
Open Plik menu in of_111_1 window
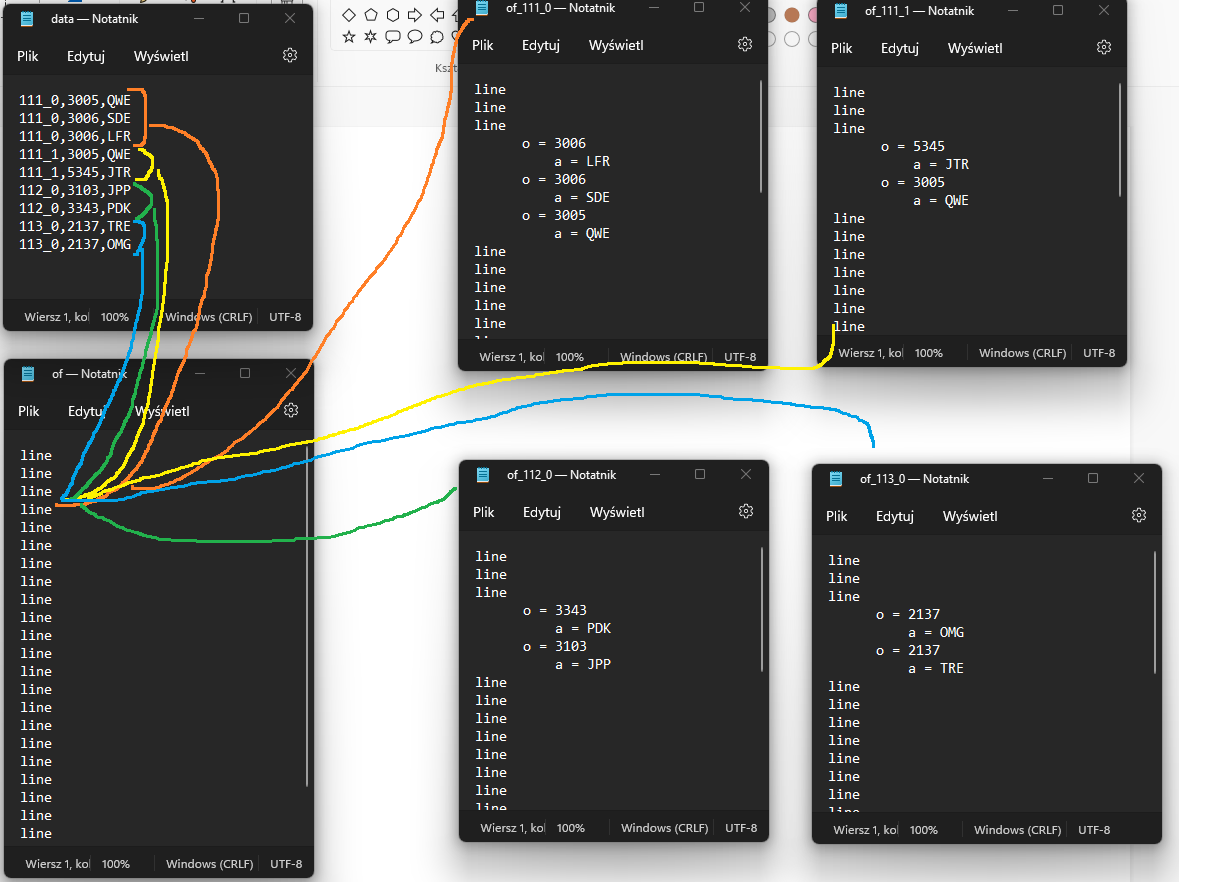click(x=842, y=48)
